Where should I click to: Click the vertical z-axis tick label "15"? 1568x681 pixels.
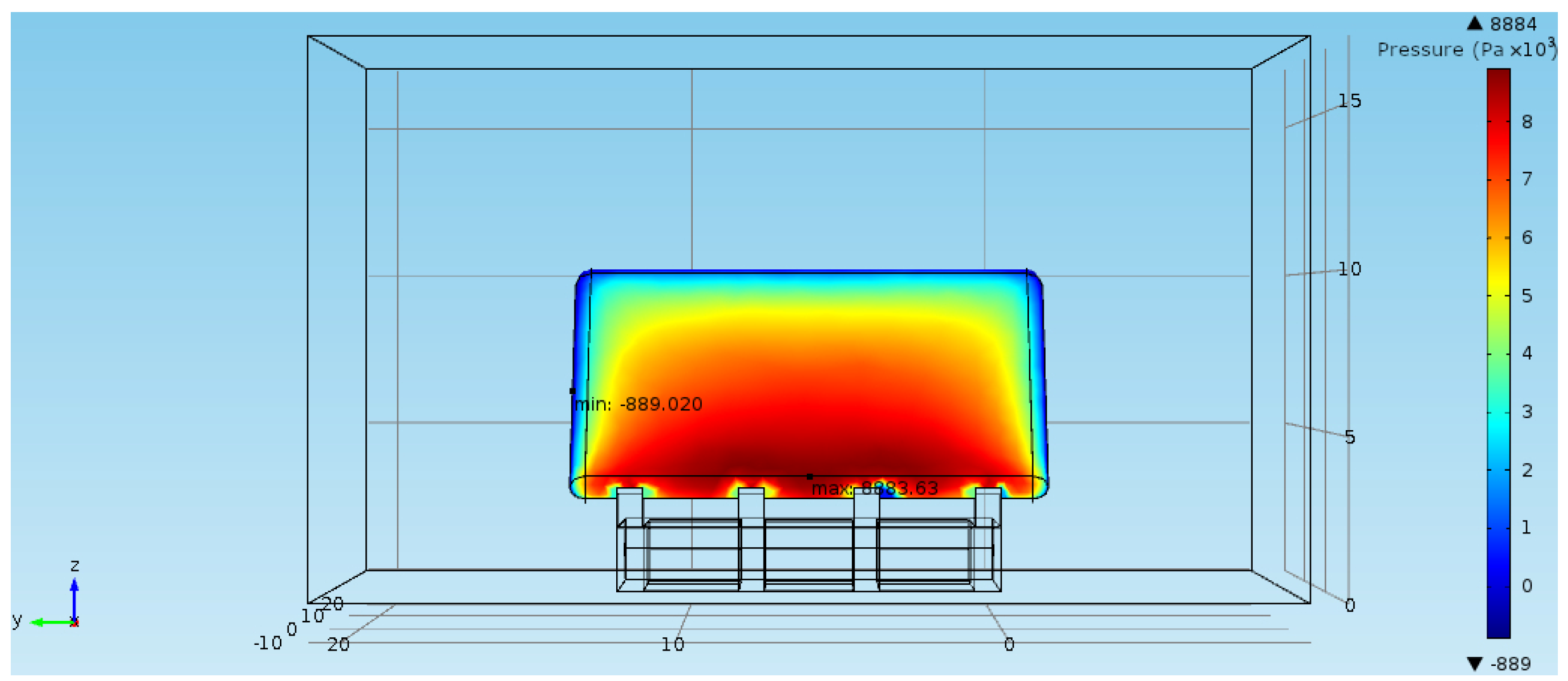tap(1349, 101)
